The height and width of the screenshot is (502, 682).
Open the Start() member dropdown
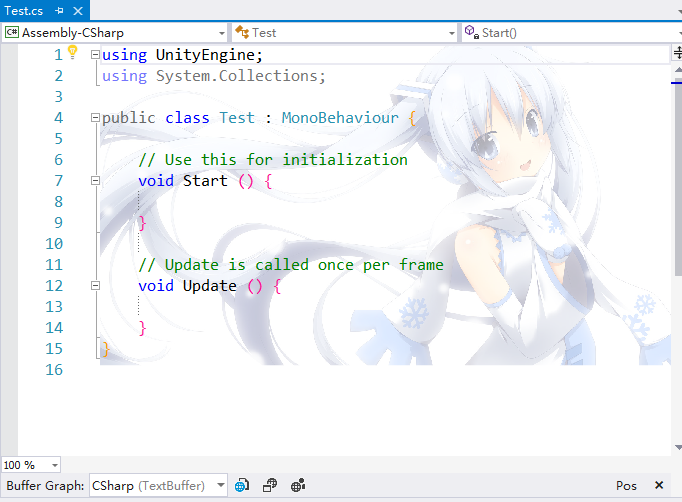(680, 33)
